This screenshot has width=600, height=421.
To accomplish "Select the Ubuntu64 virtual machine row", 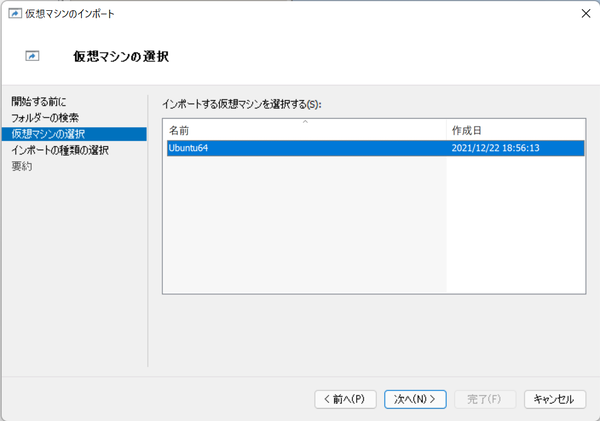I will [x=375, y=148].
